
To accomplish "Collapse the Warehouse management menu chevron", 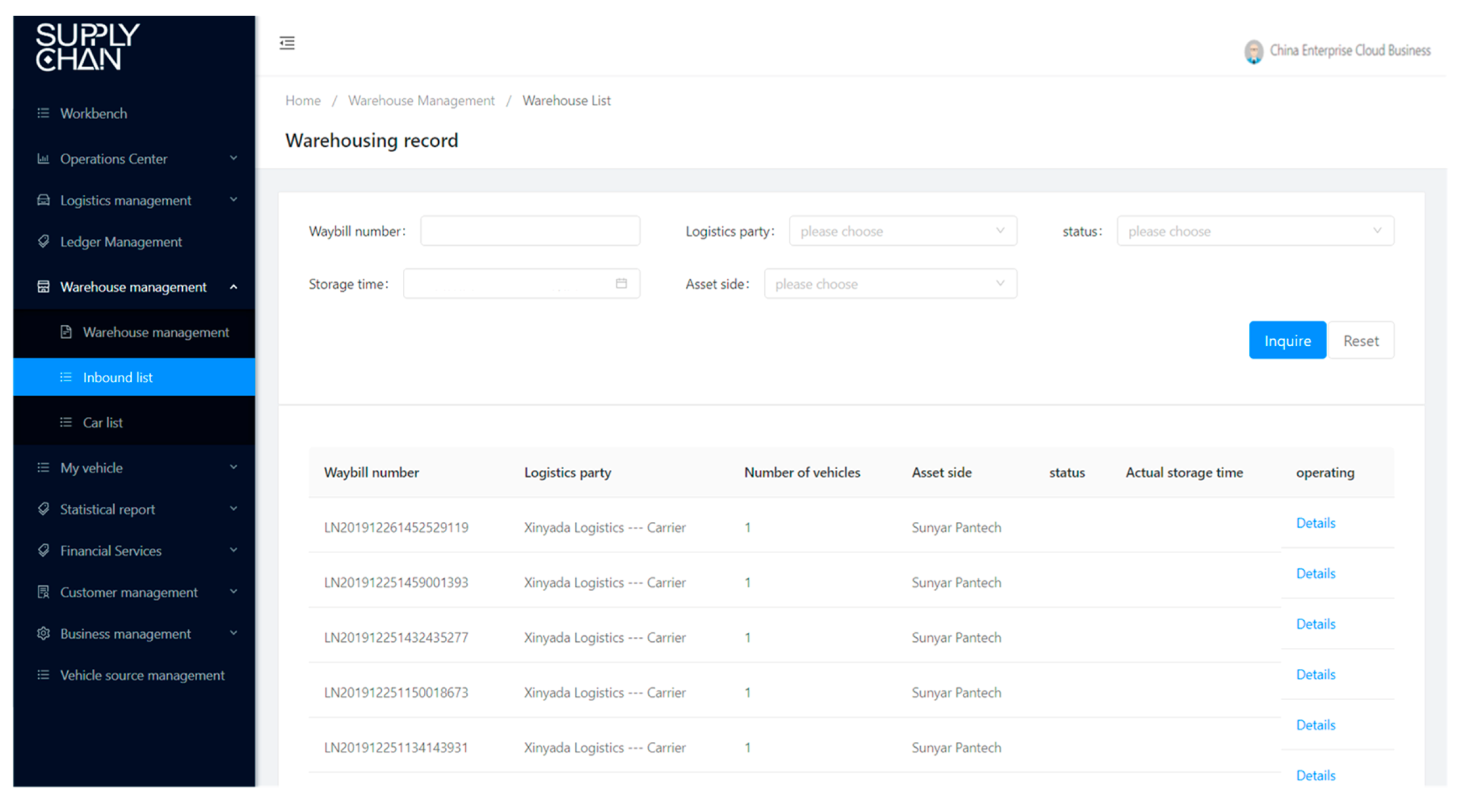I will 233,287.
